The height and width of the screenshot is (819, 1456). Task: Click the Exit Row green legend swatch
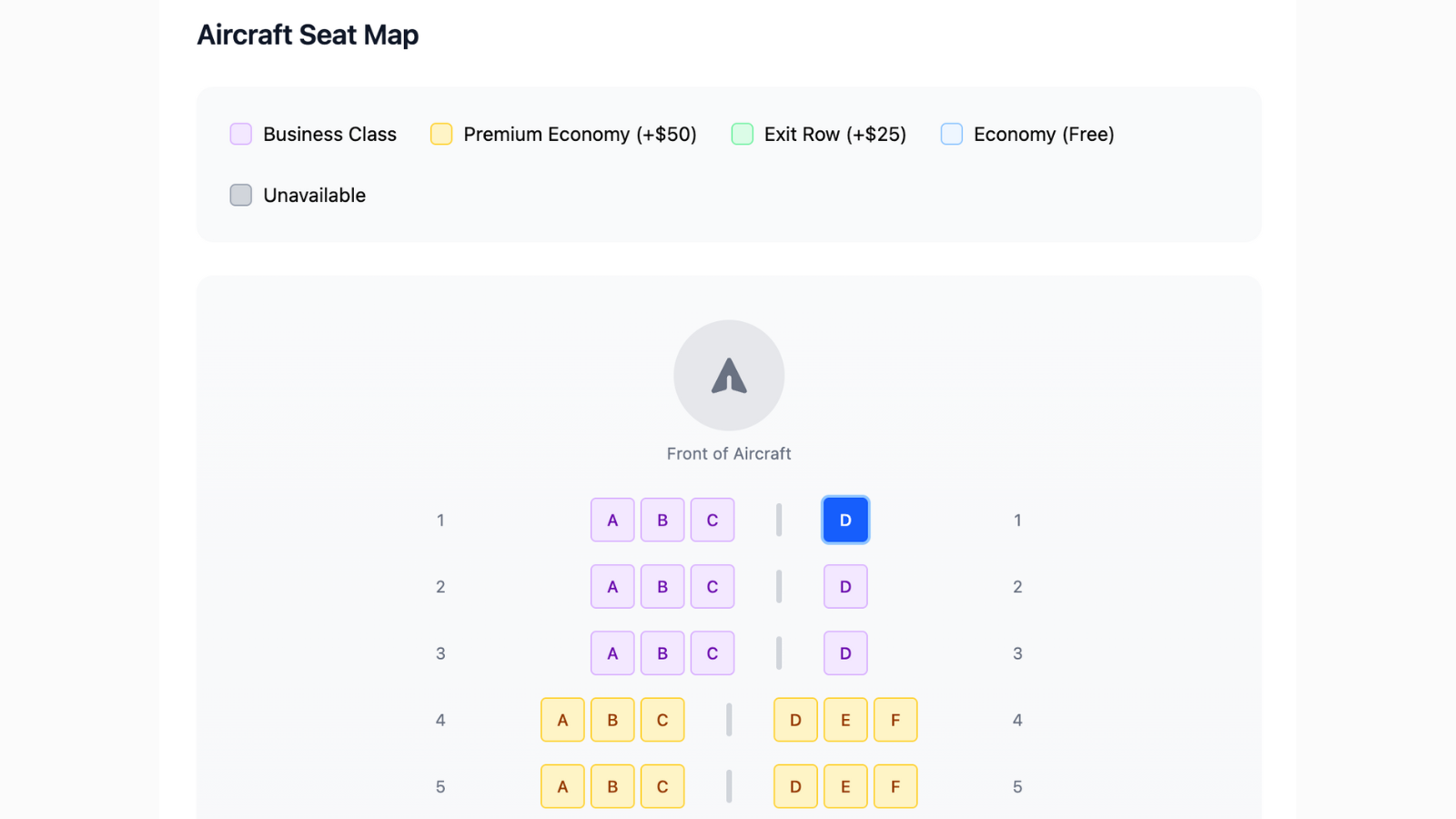(x=743, y=134)
